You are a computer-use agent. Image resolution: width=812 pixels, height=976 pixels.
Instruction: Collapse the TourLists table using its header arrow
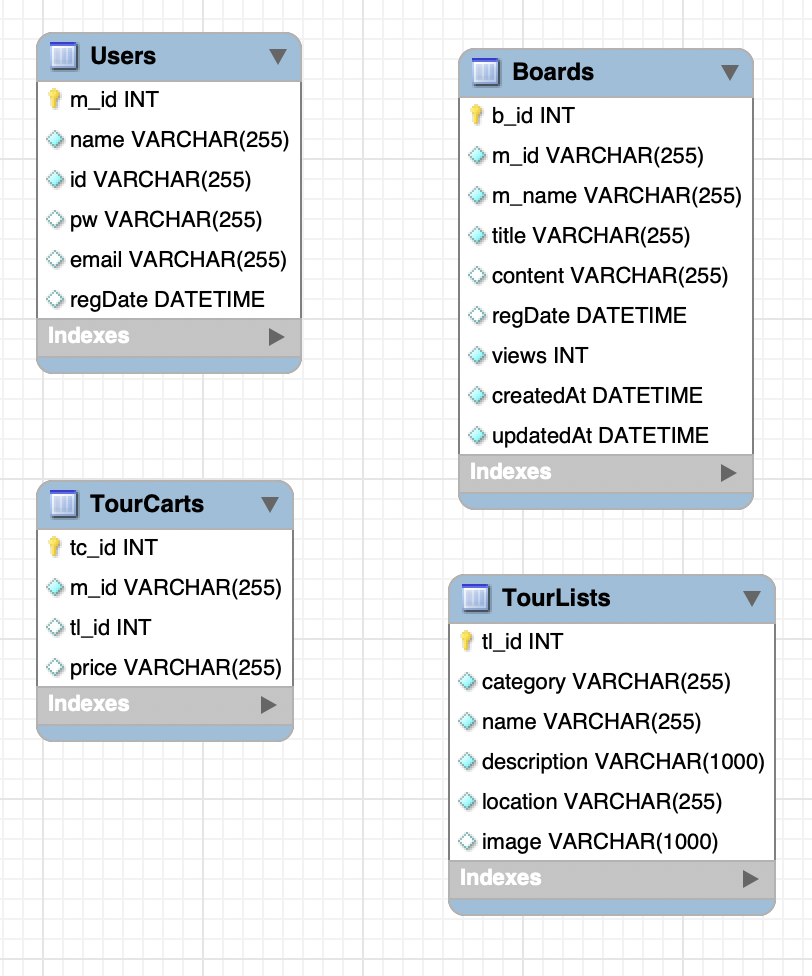click(752, 597)
